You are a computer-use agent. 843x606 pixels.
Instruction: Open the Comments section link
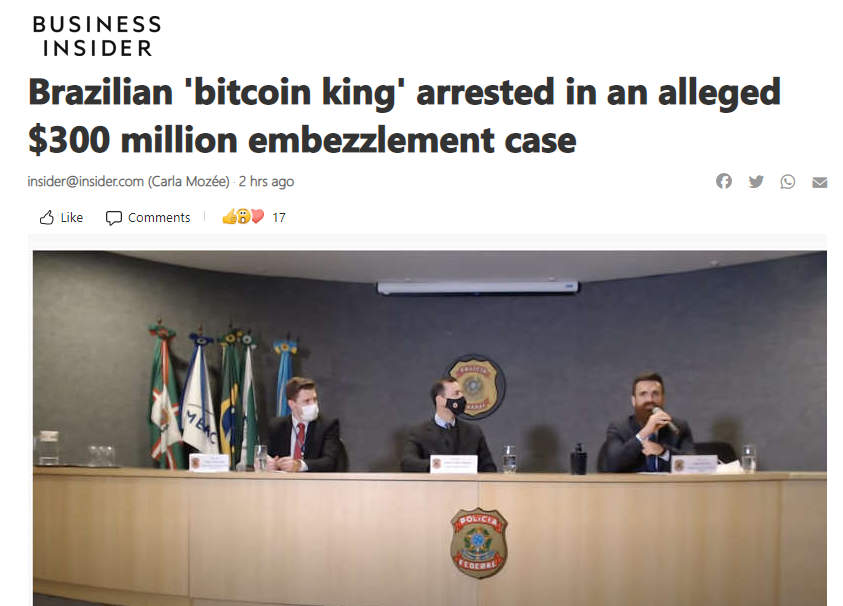(x=159, y=217)
